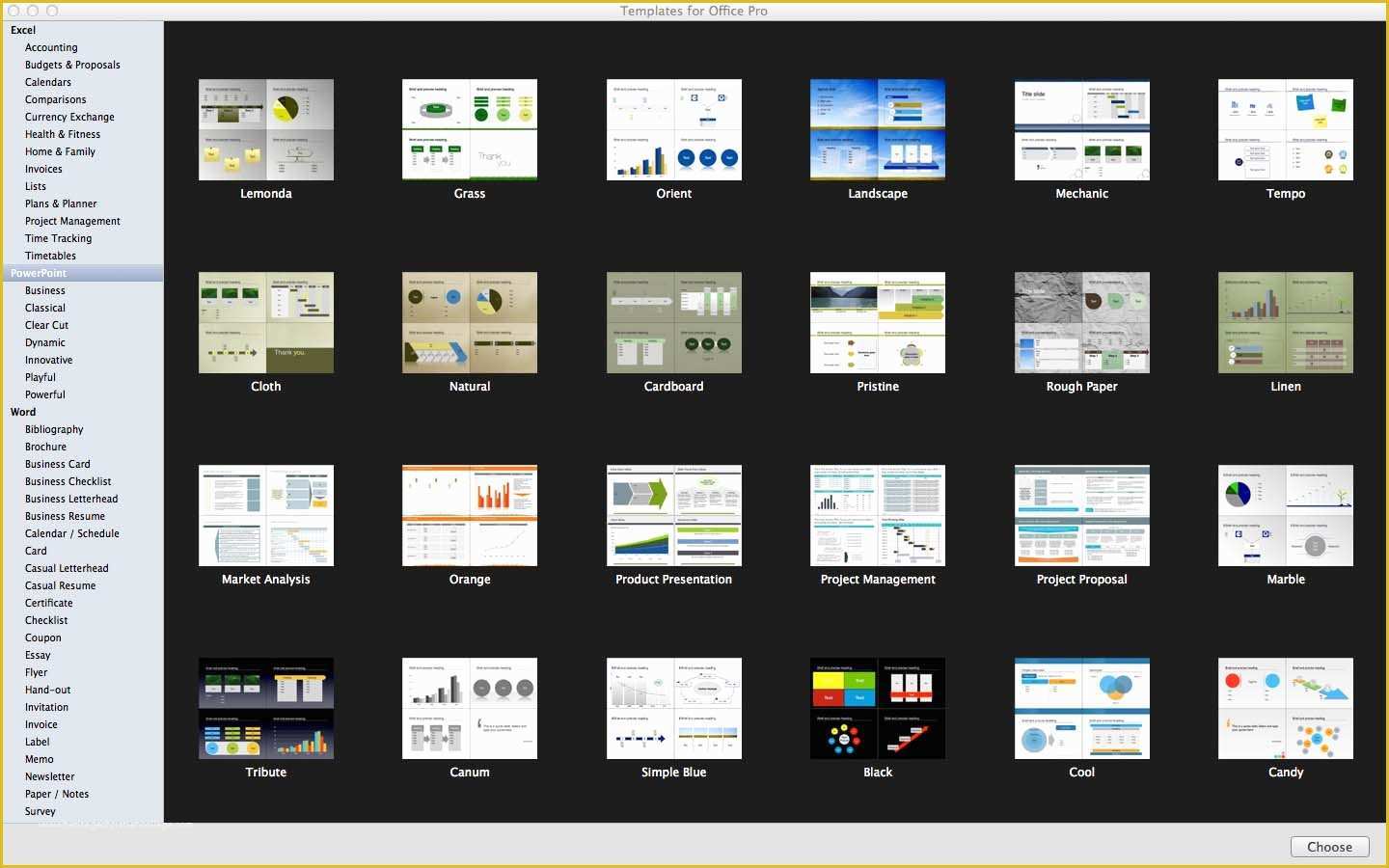
Task: Select the Survey category
Action: (x=40, y=811)
